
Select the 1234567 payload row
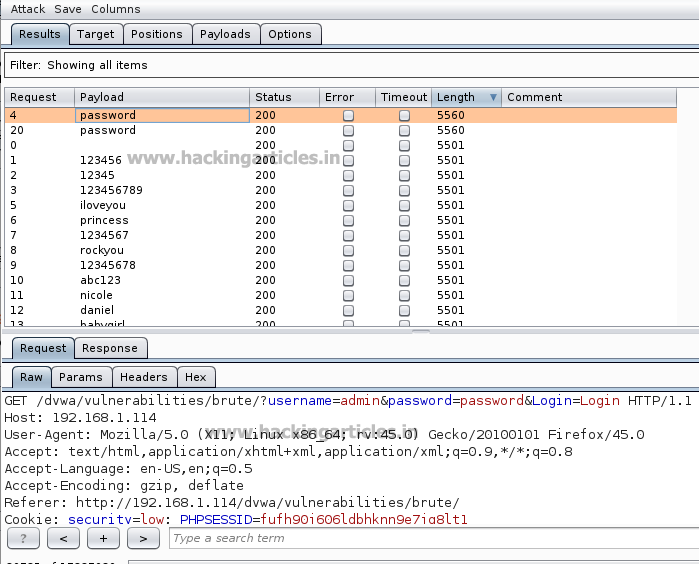(x=341, y=235)
